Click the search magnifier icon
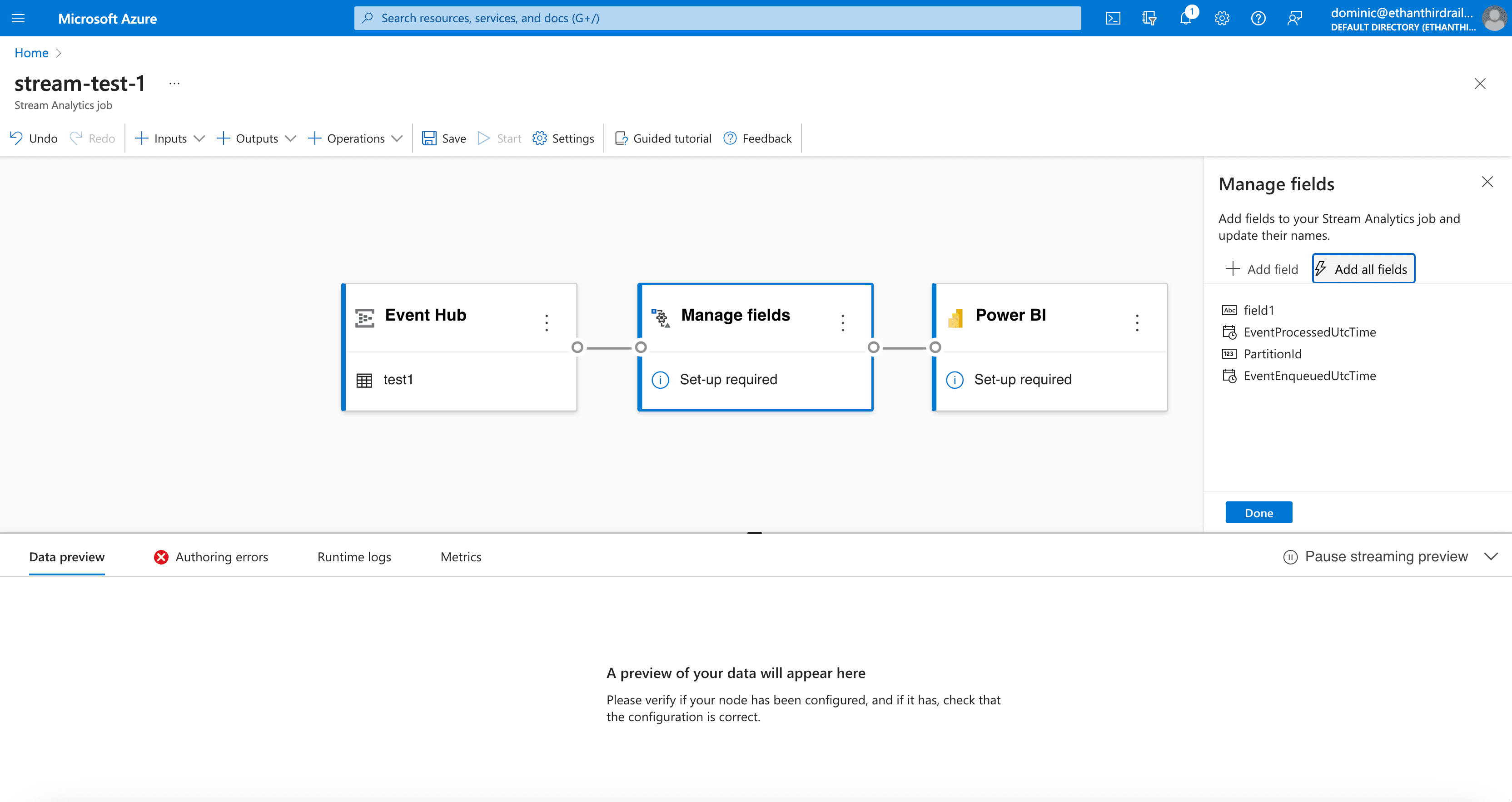 [x=368, y=18]
